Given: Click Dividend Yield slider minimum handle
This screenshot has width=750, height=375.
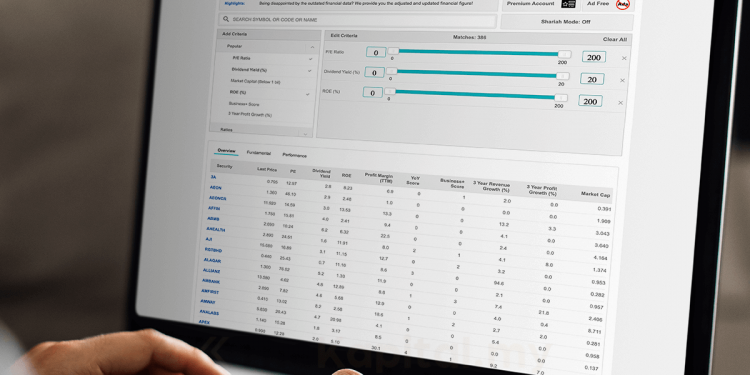Looking at the screenshot, I should 392,71.
